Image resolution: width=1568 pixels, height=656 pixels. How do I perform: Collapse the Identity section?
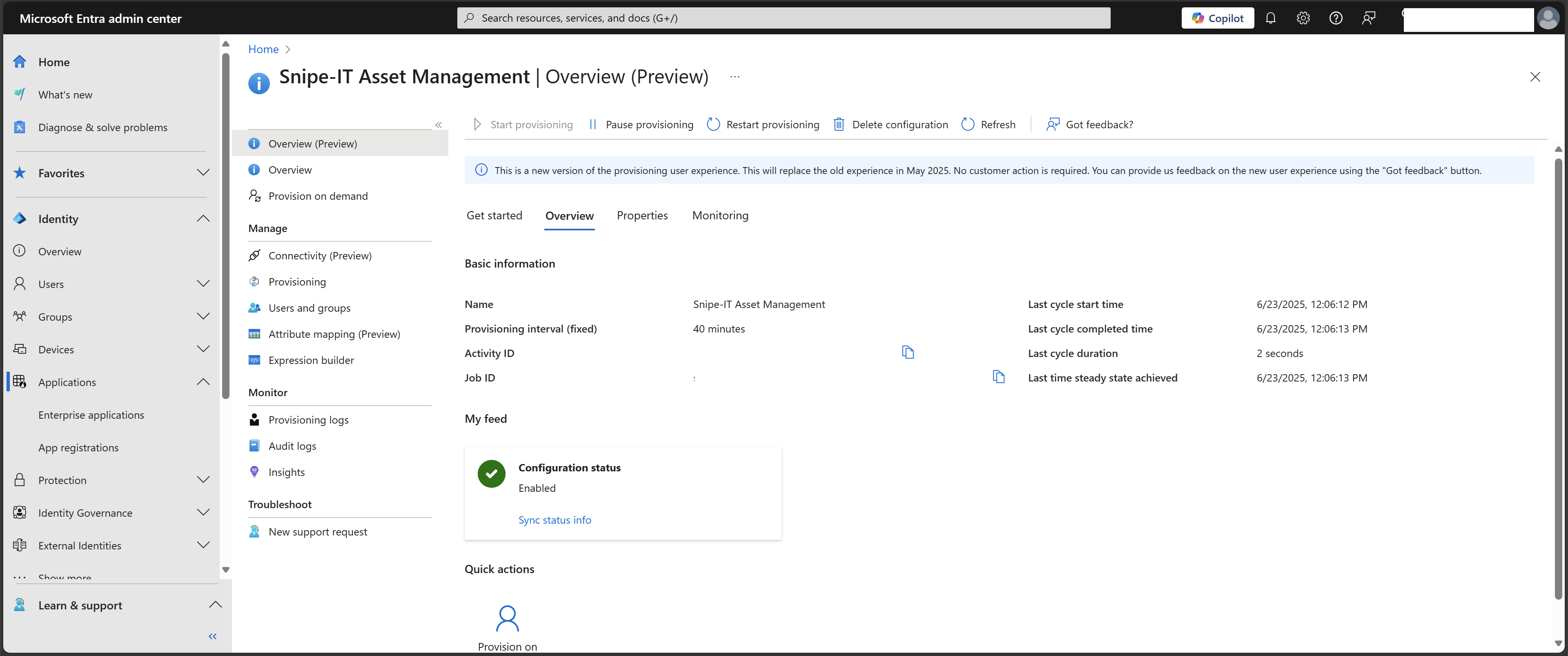tap(203, 219)
